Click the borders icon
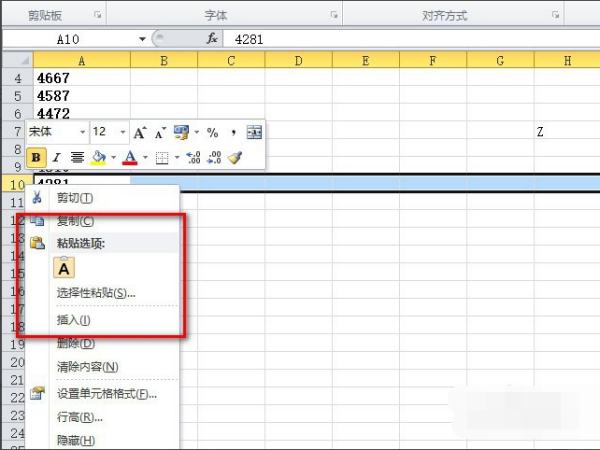The width and height of the screenshot is (600, 450). pyautogui.click(x=162, y=158)
